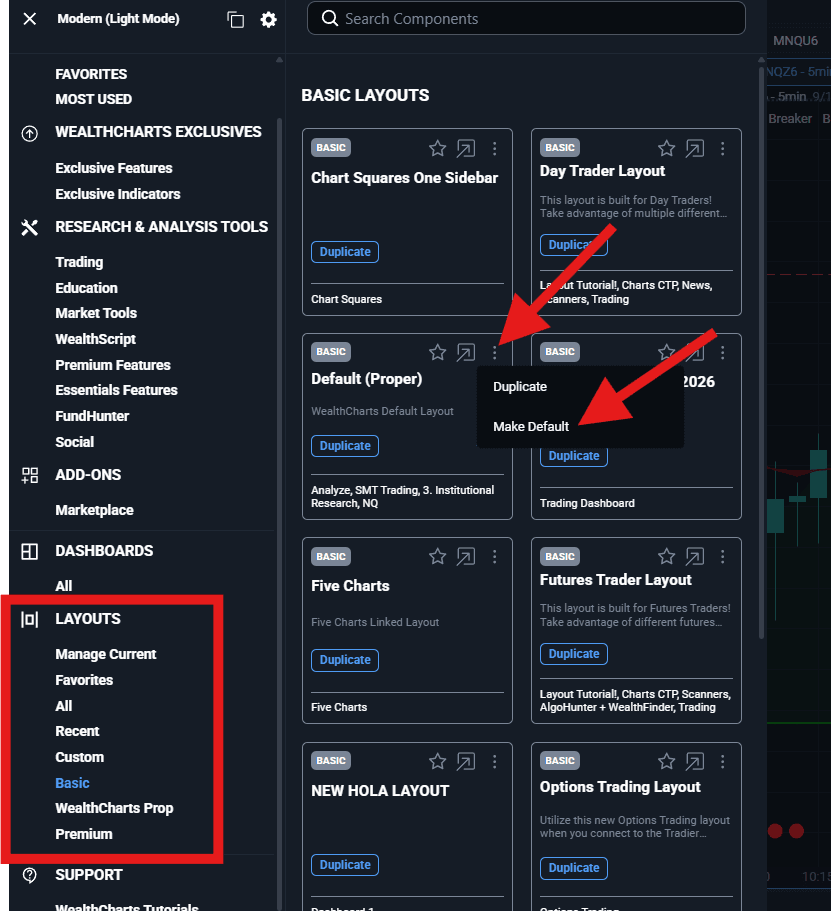Screen dimensions: 831x911
Task: Select Basic layouts filter
Action: (72, 784)
